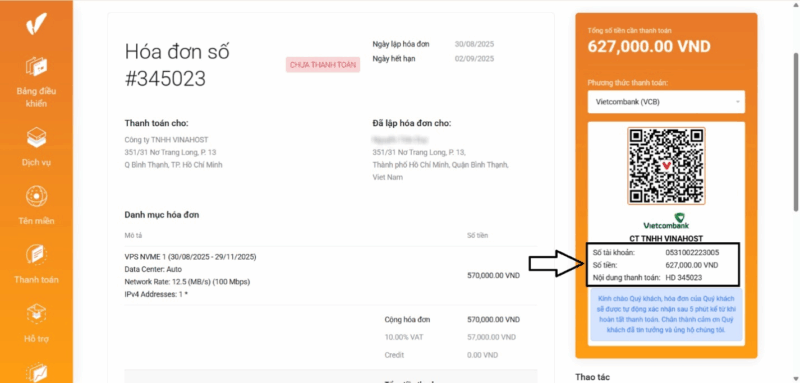800x383 pixels.
Task: Click Phương thức thanh toán label
Action: 628,83
